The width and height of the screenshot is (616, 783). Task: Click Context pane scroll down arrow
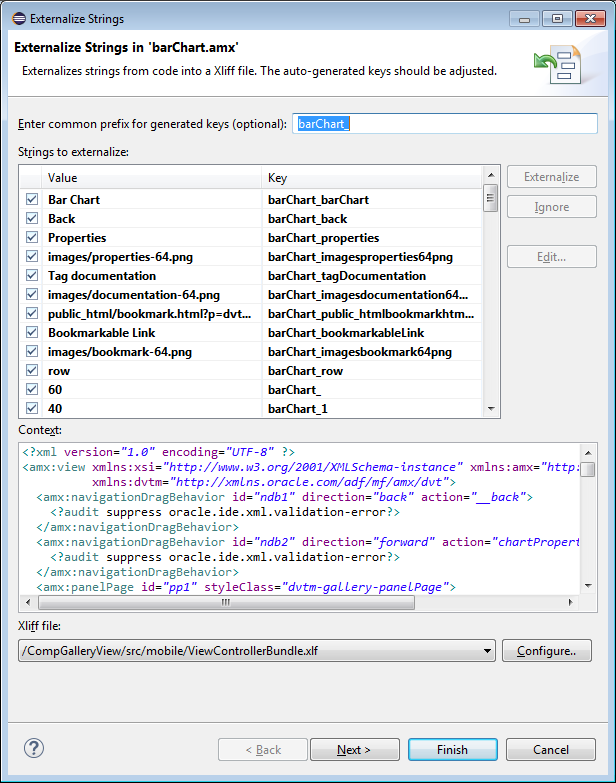[x=588, y=586]
